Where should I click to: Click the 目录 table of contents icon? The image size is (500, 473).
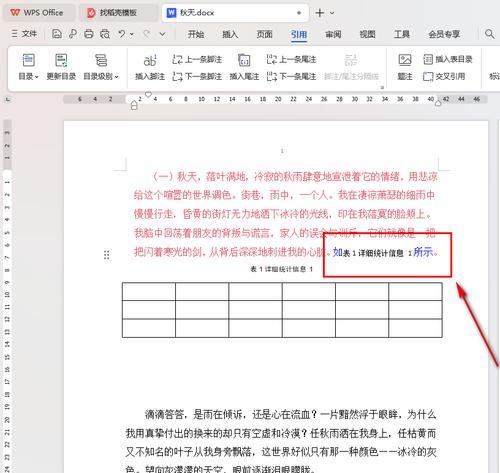[28, 61]
